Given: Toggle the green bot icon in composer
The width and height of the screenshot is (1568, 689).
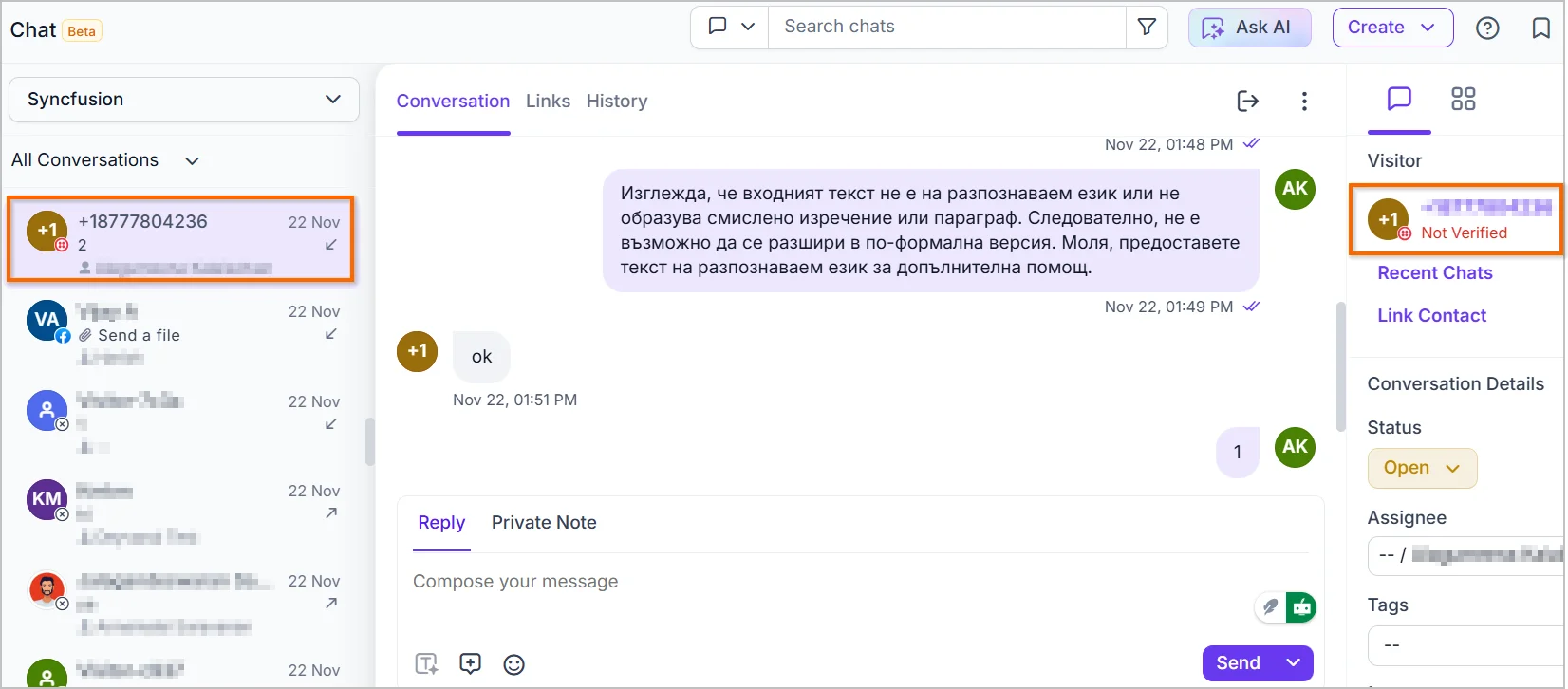Looking at the screenshot, I should point(1301,606).
